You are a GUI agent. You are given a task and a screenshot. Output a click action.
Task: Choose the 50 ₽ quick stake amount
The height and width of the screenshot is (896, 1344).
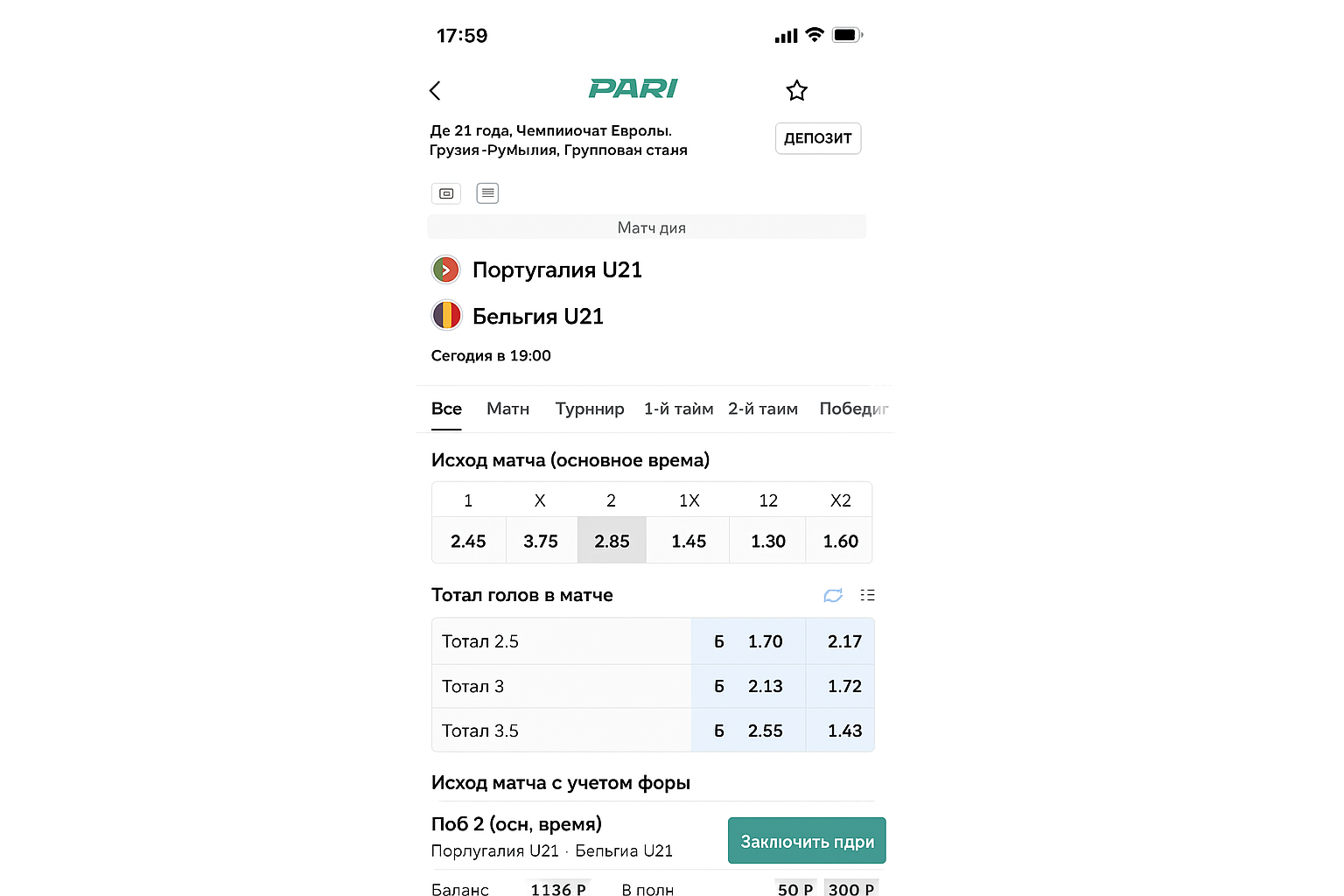[795, 888]
